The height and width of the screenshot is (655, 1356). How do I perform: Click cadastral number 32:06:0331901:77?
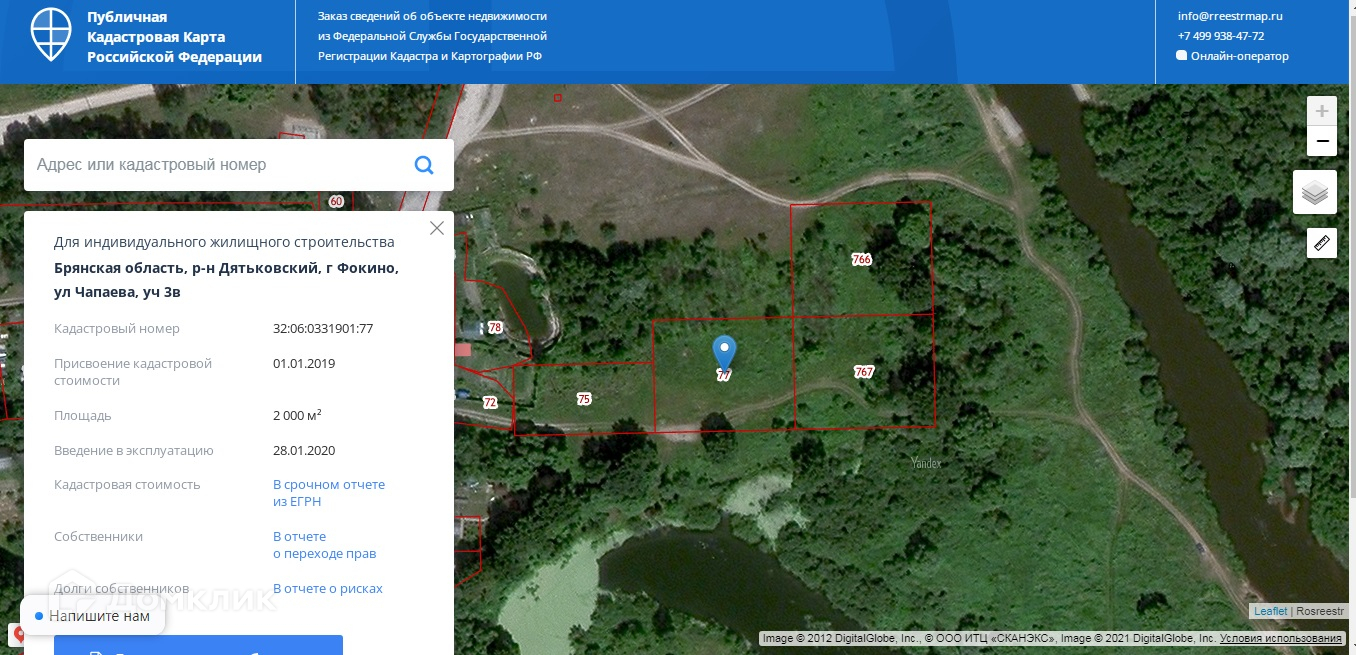click(323, 329)
